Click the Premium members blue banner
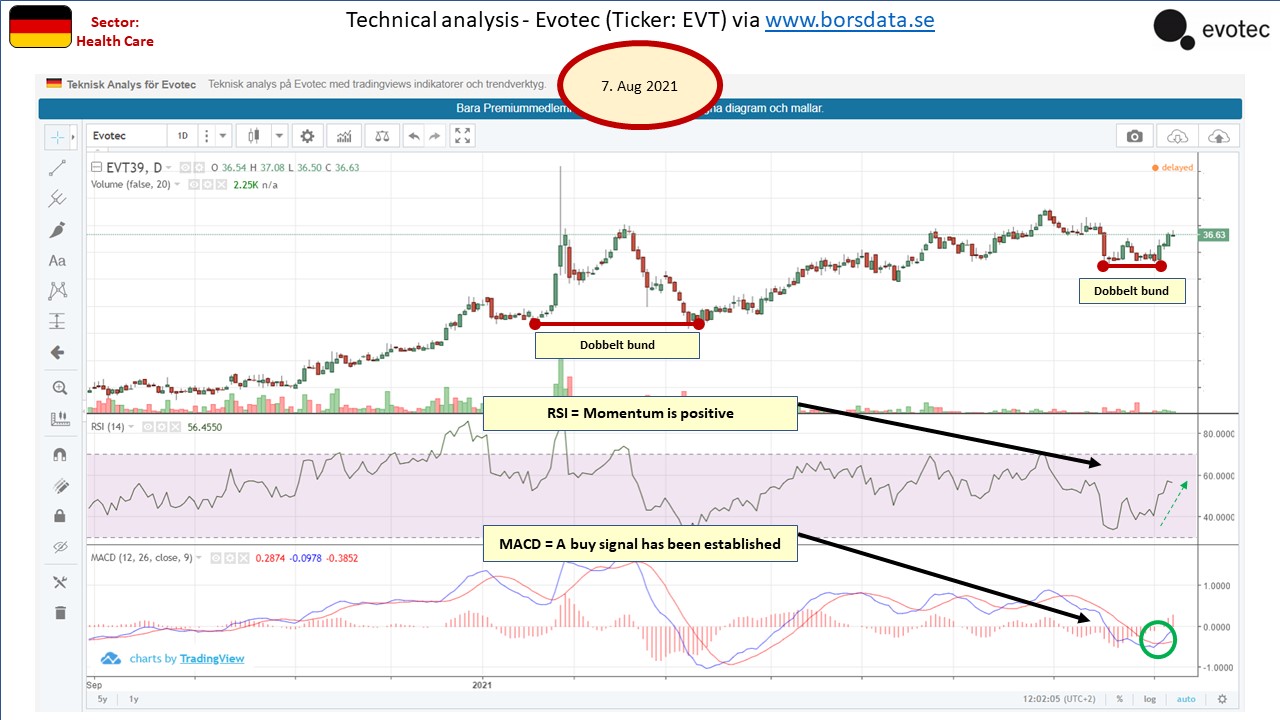This screenshot has height=720, width=1280. tap(640, 108)
